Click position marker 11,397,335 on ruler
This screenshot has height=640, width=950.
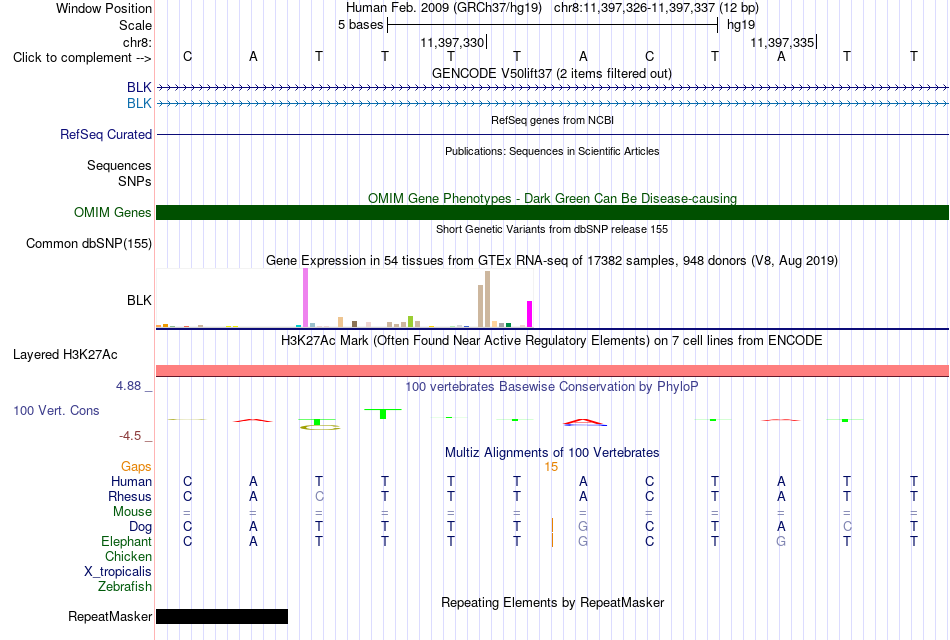783,42
